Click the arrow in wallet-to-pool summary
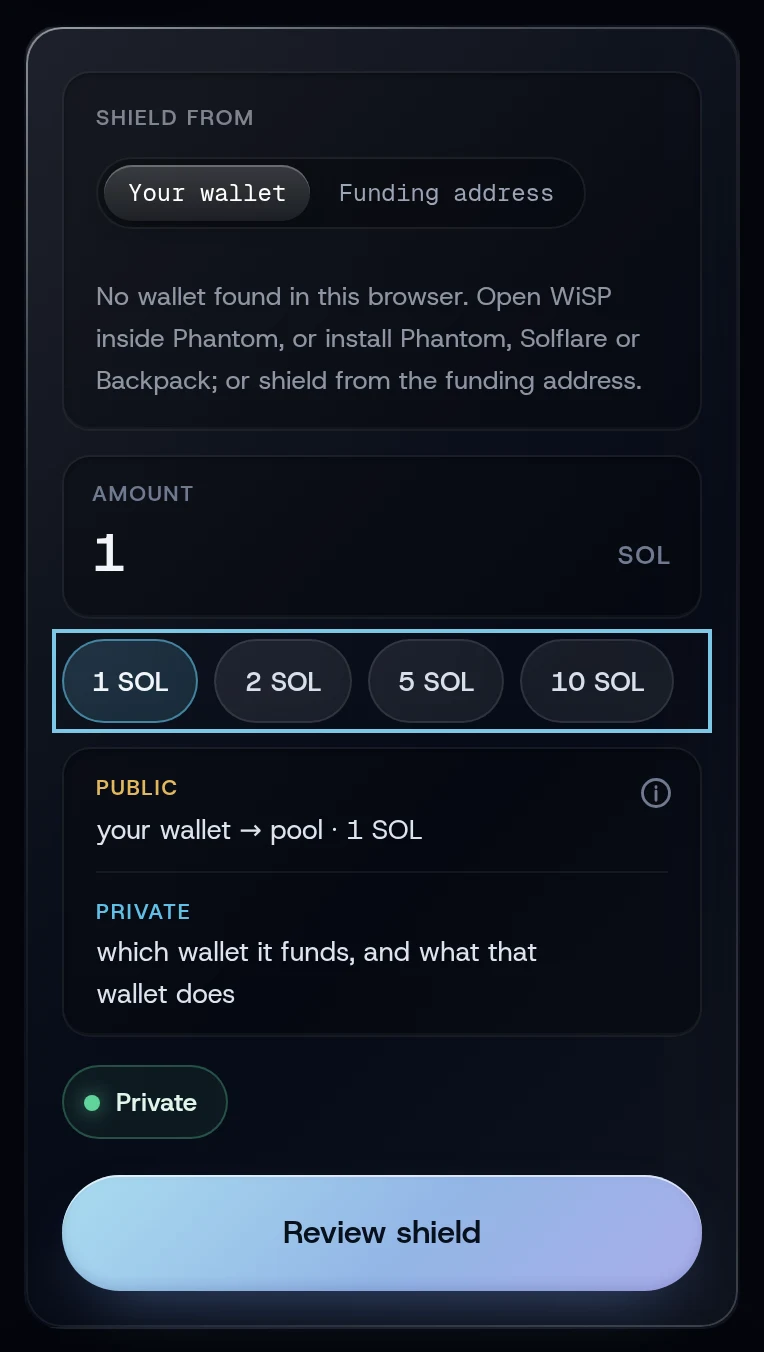The width and height of the screenshot is (764, 1352). pos(251,830)
